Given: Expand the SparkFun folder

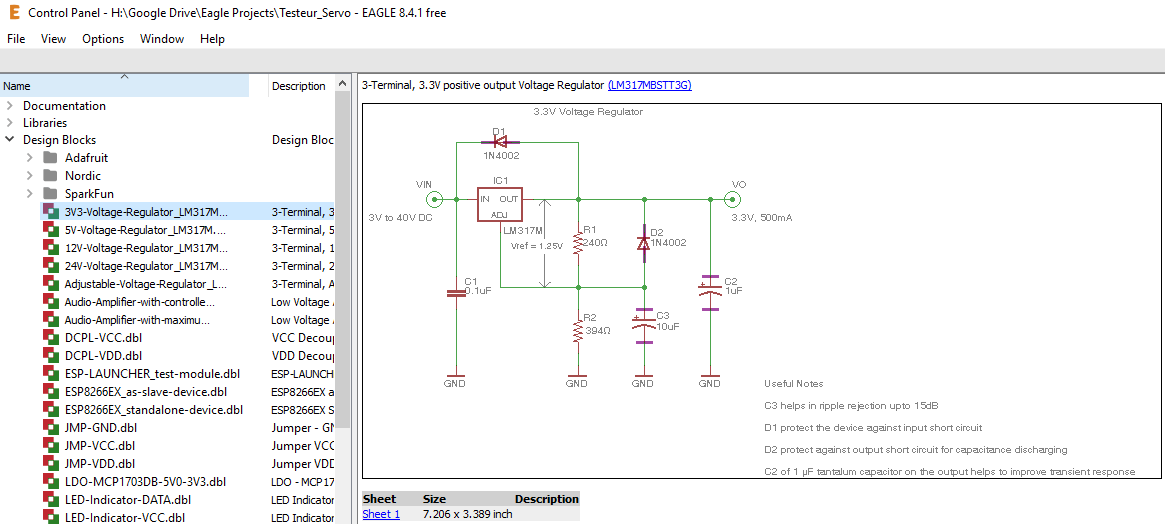Looking at the screenshot, I should coord(29,193).
